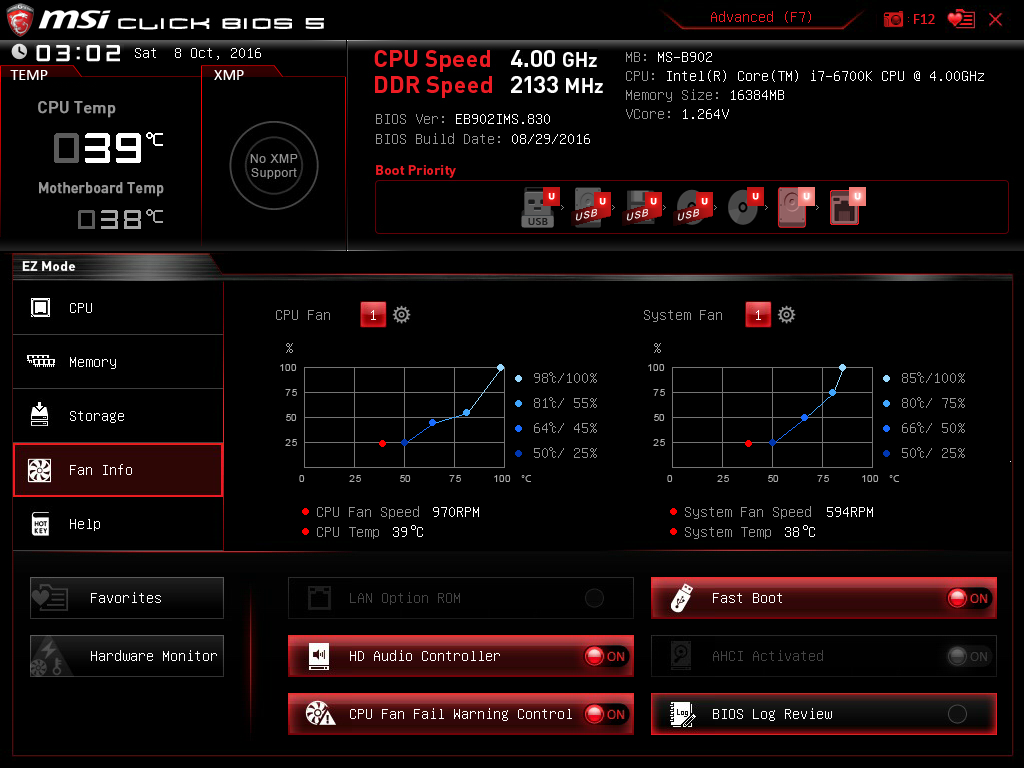Select the Fan Info section
Viewport: 1024px width, 768px height.
point(118,470)
